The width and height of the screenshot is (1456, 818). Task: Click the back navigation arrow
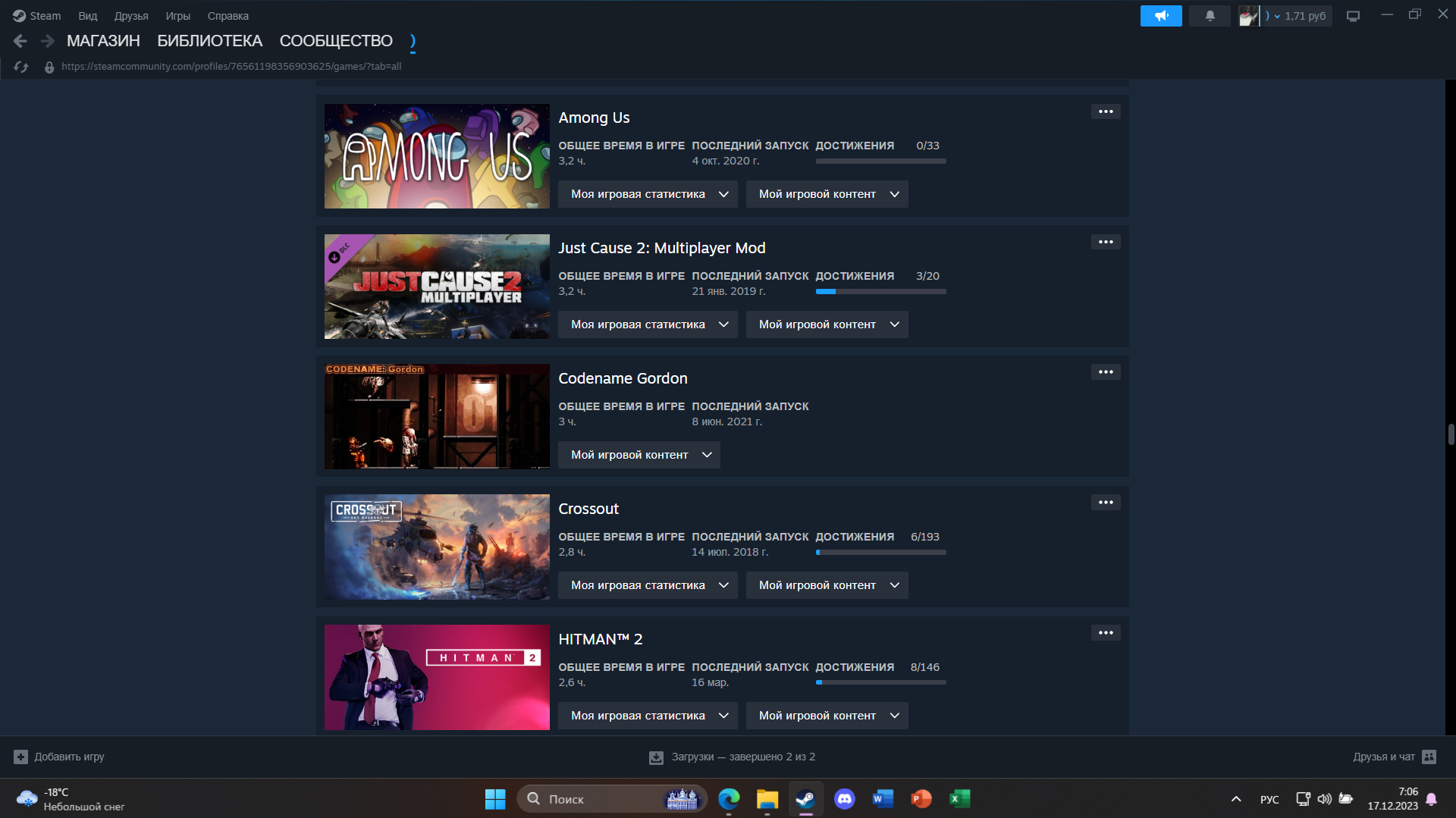point(20,41)
